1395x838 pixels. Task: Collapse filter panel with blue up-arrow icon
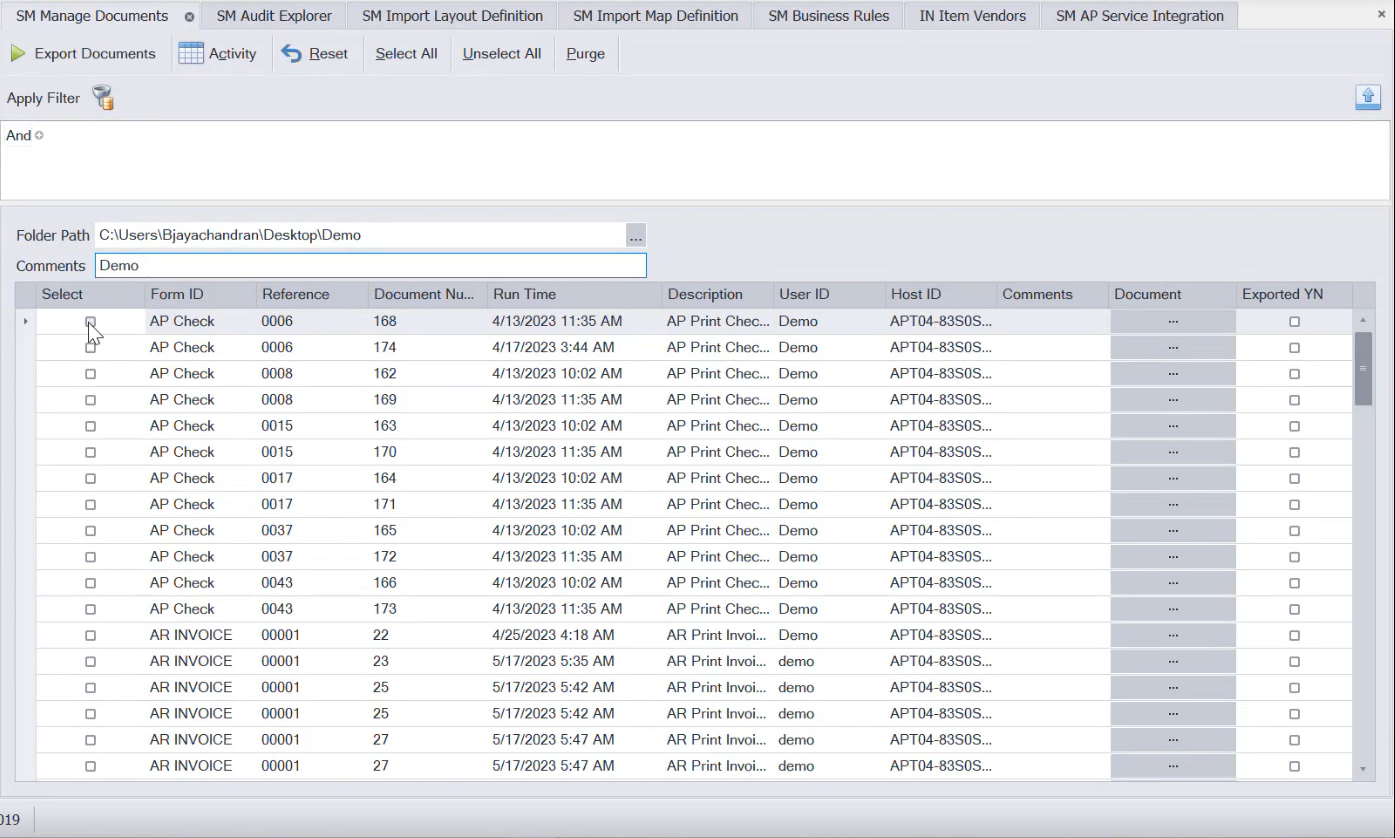1368,97
